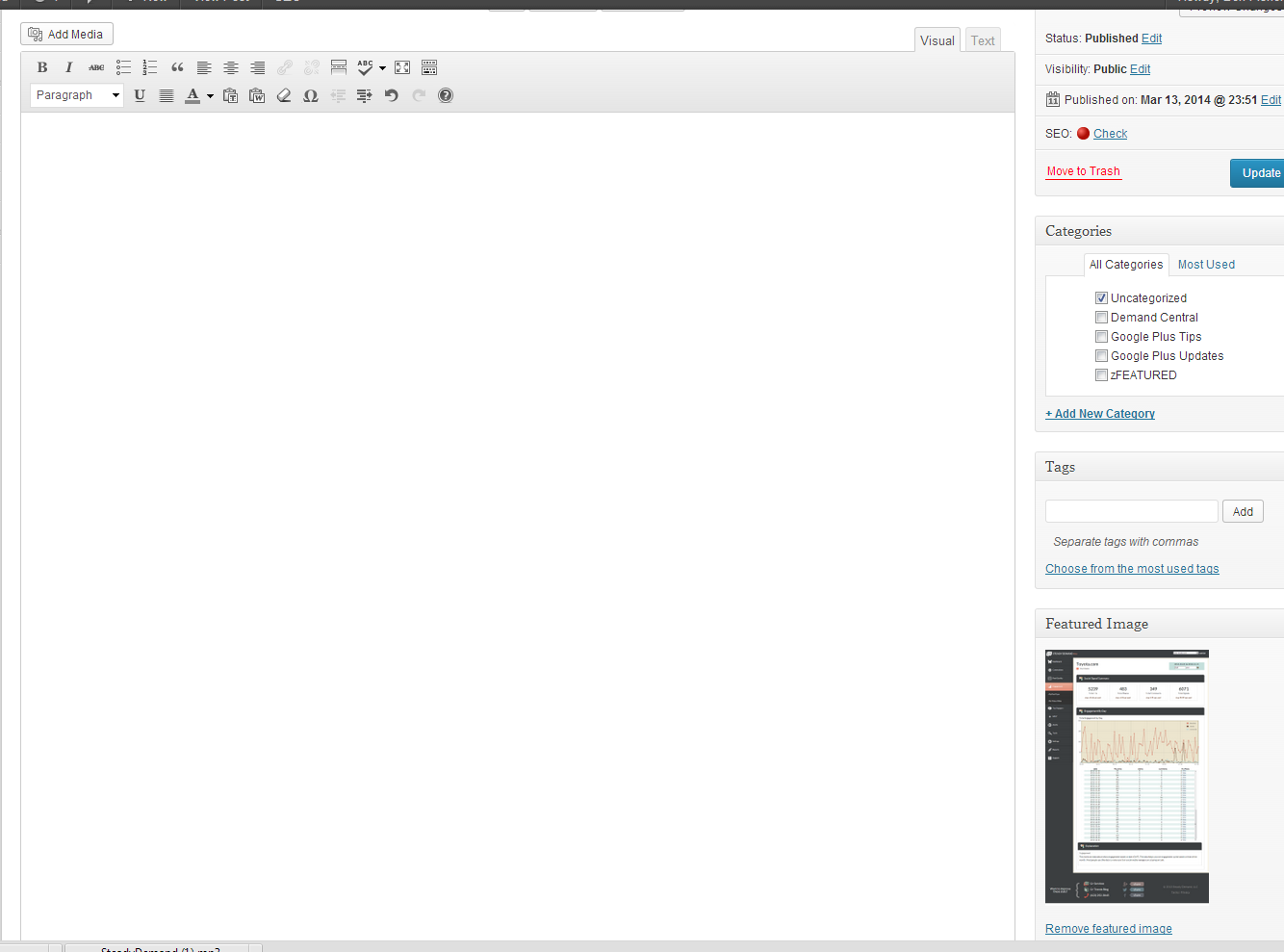Uncheck the Uncategorized category
1284x952 pixels.
click(1101, 298)
